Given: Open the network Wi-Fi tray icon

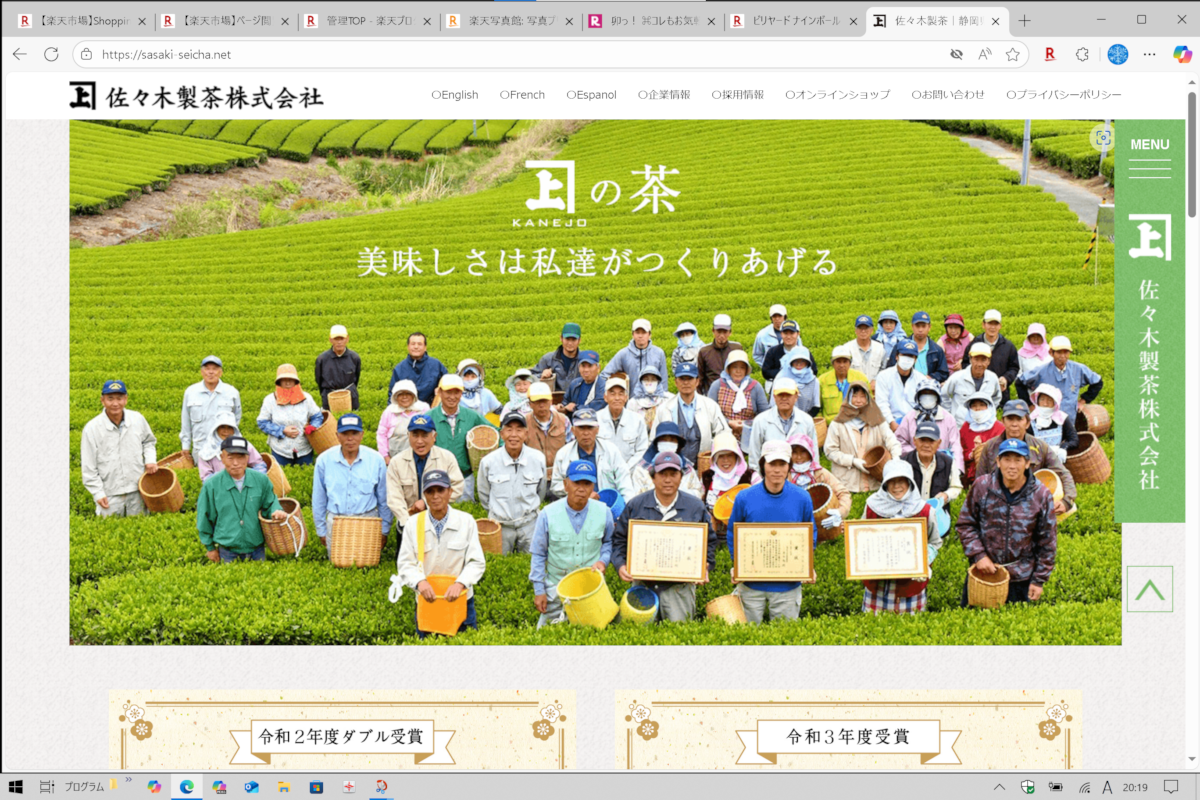Looking at the screenshot, I should 1084,787.
